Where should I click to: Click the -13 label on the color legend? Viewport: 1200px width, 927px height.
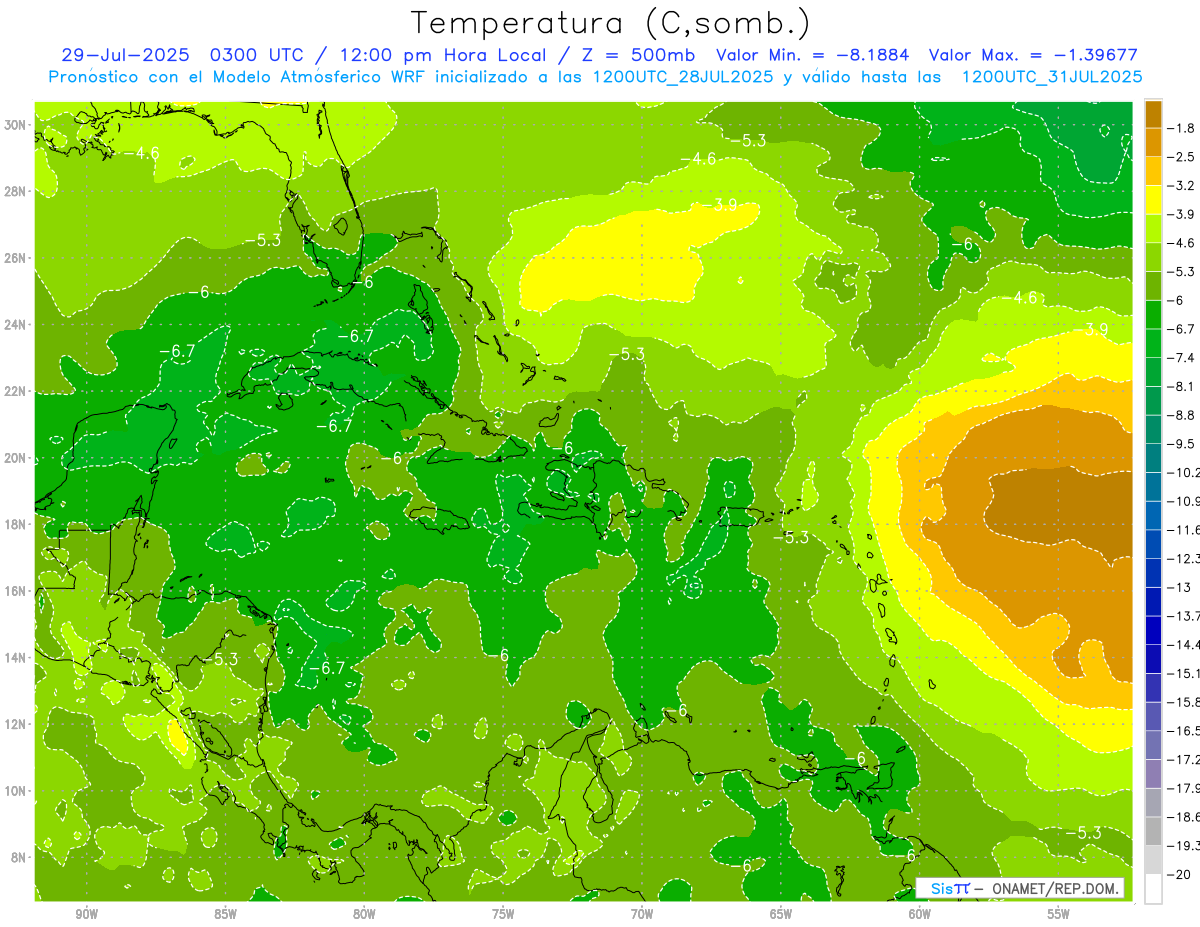point(1179,587)
